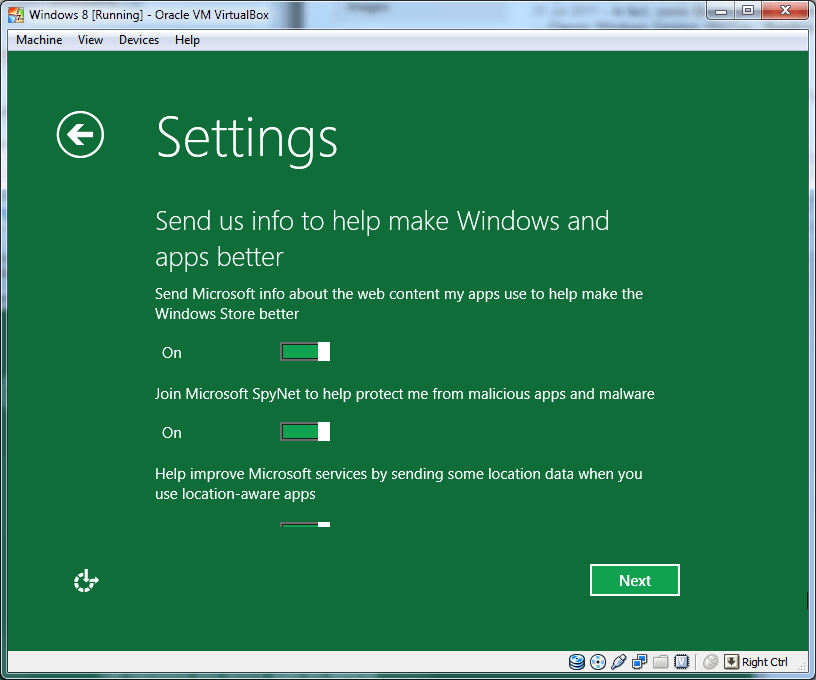The width and height of the screenshot is (816, 680).
Task: Open the Ease of Access icon
Action: (x=86, y=581)
